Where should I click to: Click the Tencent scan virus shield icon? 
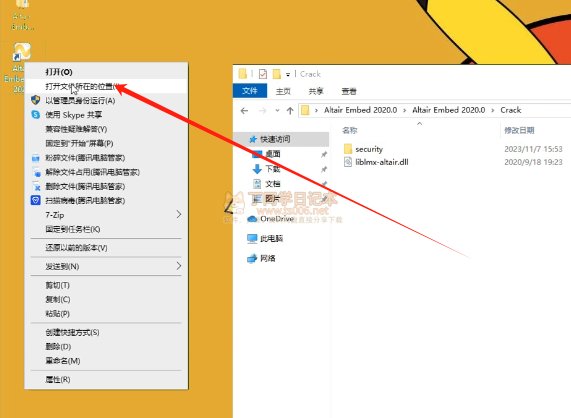pyautogui.click(x=35, y=200)
